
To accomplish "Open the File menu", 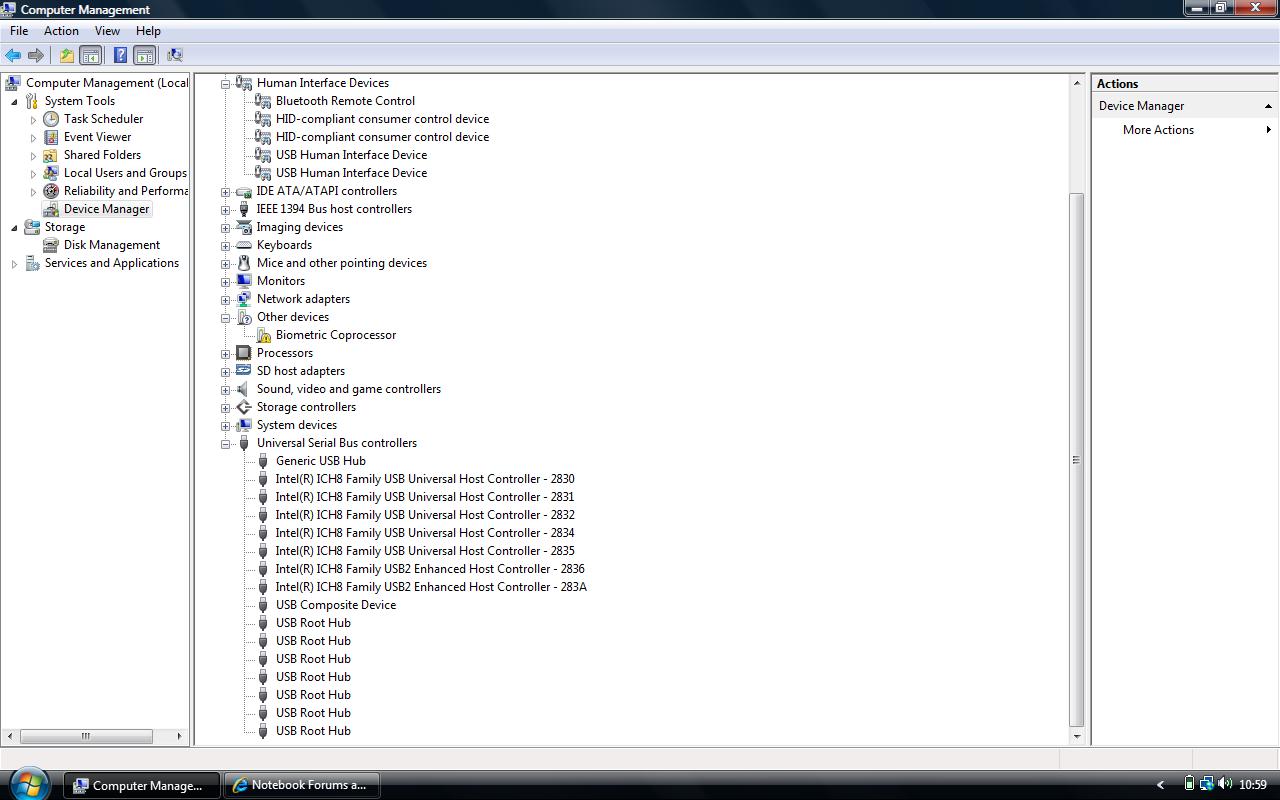I will click(x=19, y=31).
